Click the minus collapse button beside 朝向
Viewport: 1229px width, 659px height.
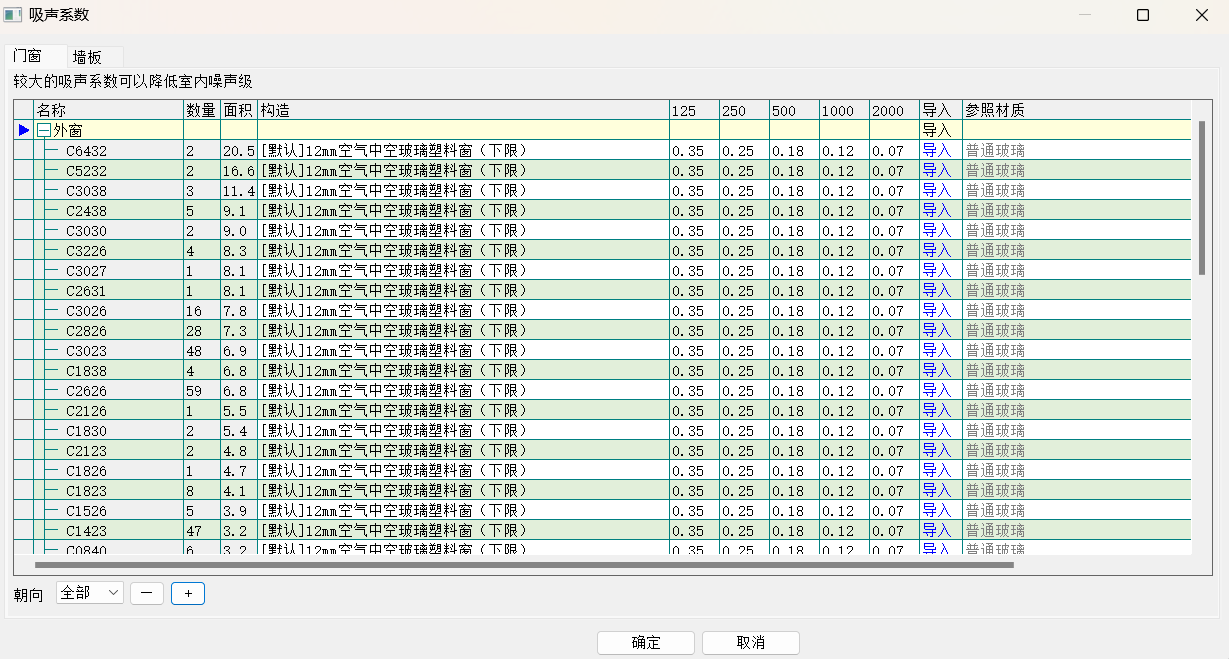pos(147,593)
